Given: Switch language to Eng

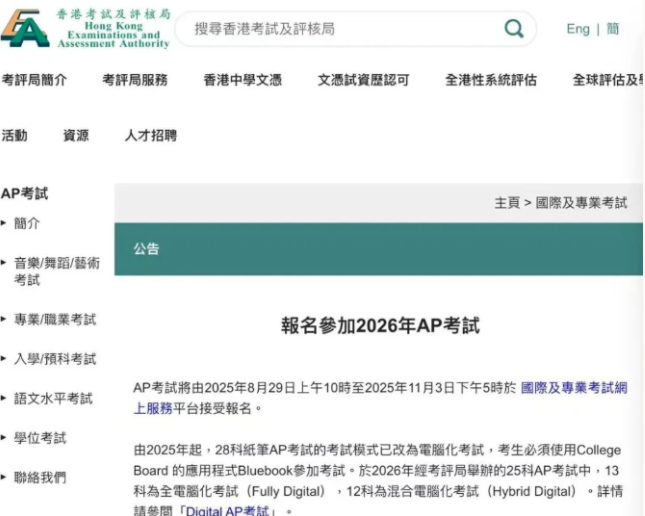Looking at the screenshot, I should (x=578, y=29).
